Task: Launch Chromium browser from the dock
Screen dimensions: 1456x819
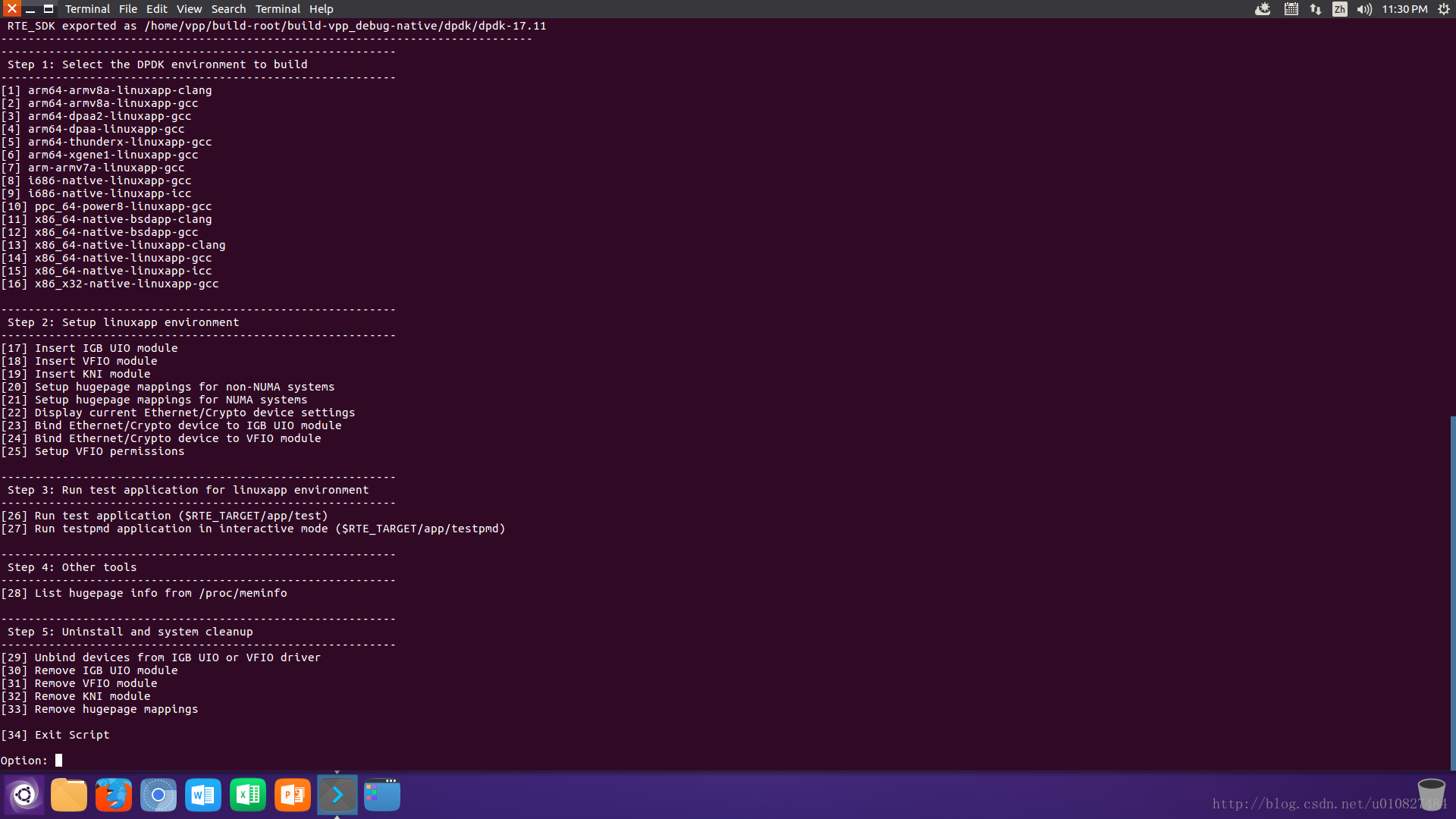Action: [158, 795]
